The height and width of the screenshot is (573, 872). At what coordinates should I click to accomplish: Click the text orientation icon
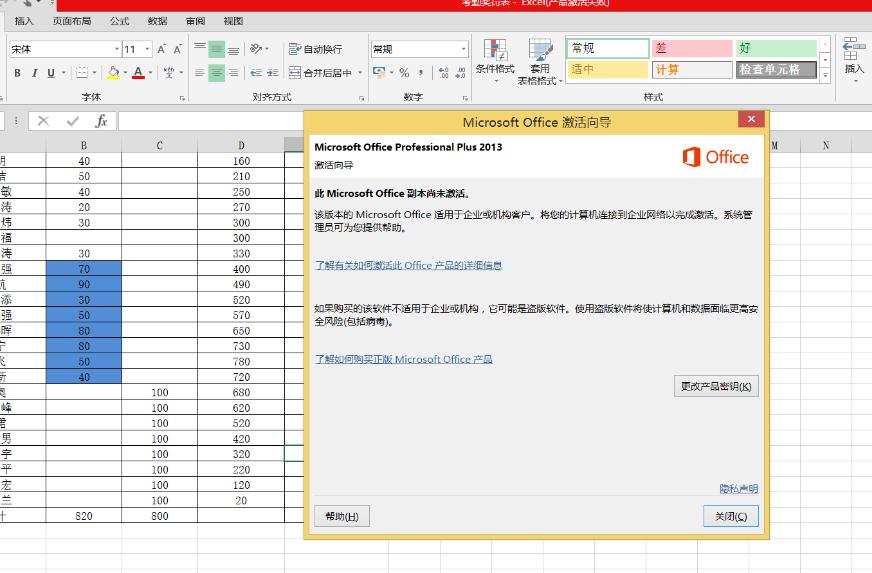point(255,49)
